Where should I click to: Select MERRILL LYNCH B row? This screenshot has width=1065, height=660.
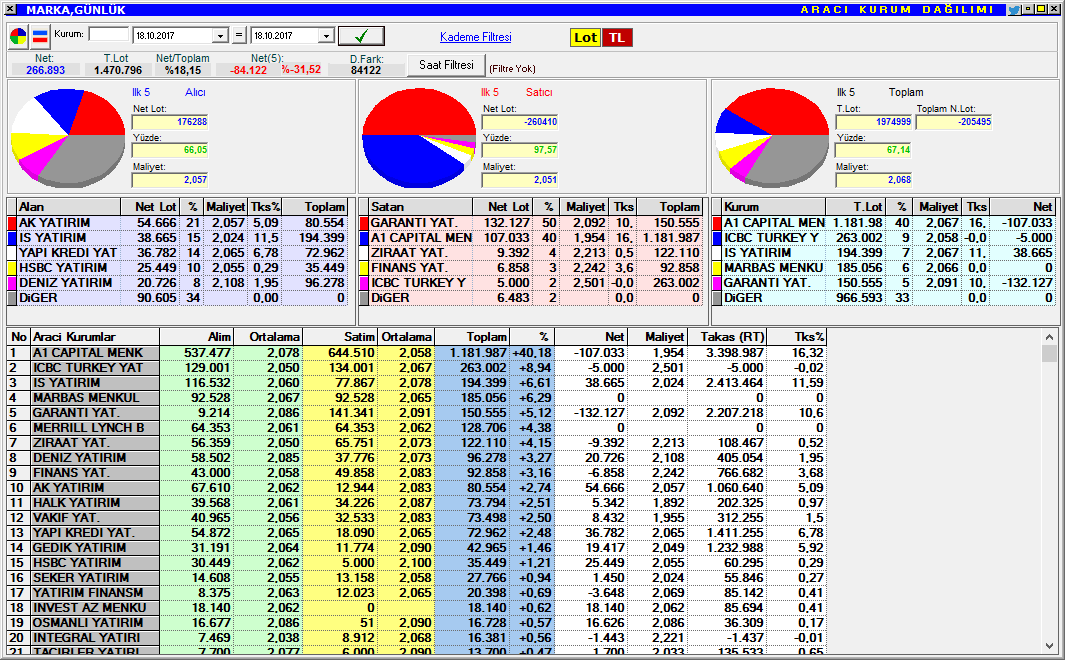click(416, 427)
